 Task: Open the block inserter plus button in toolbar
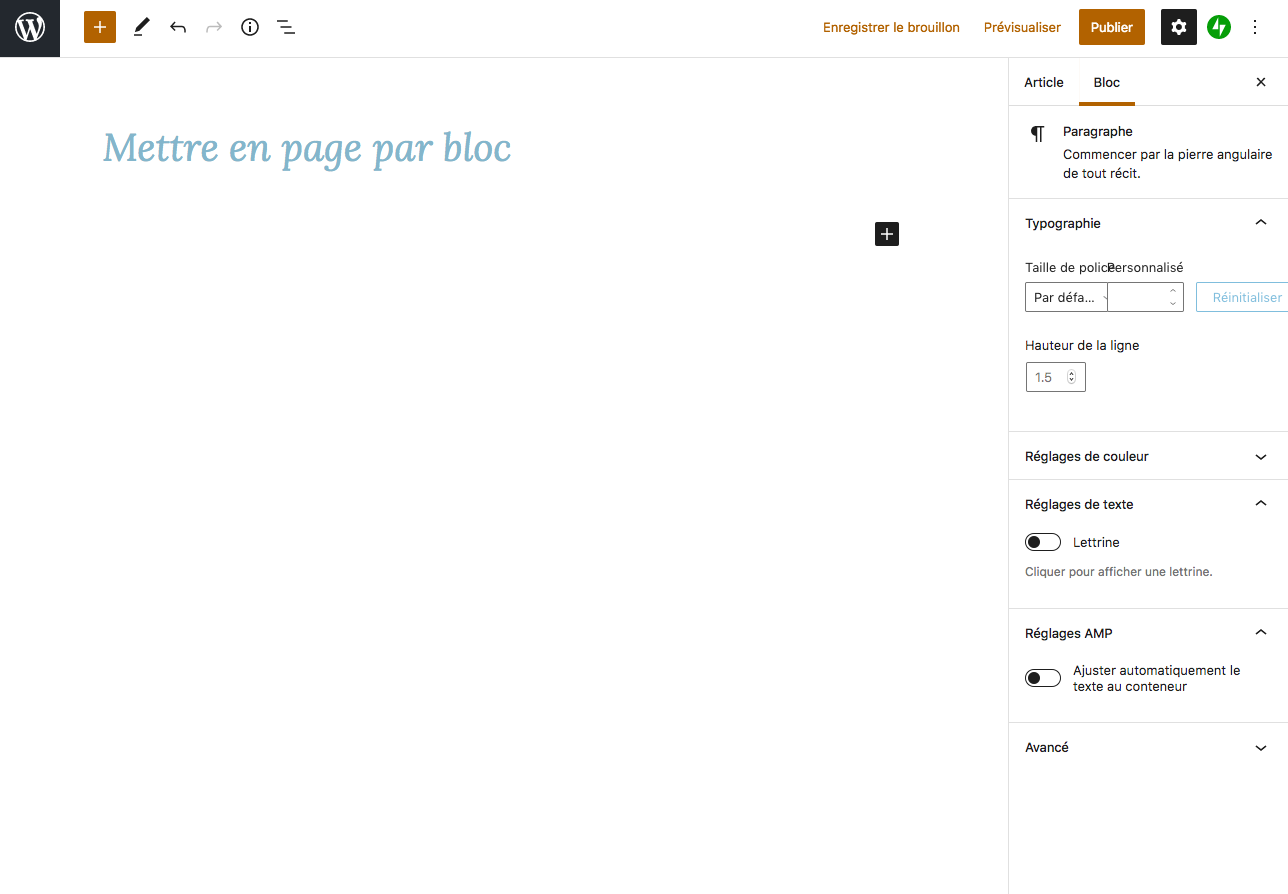point(100,27)
